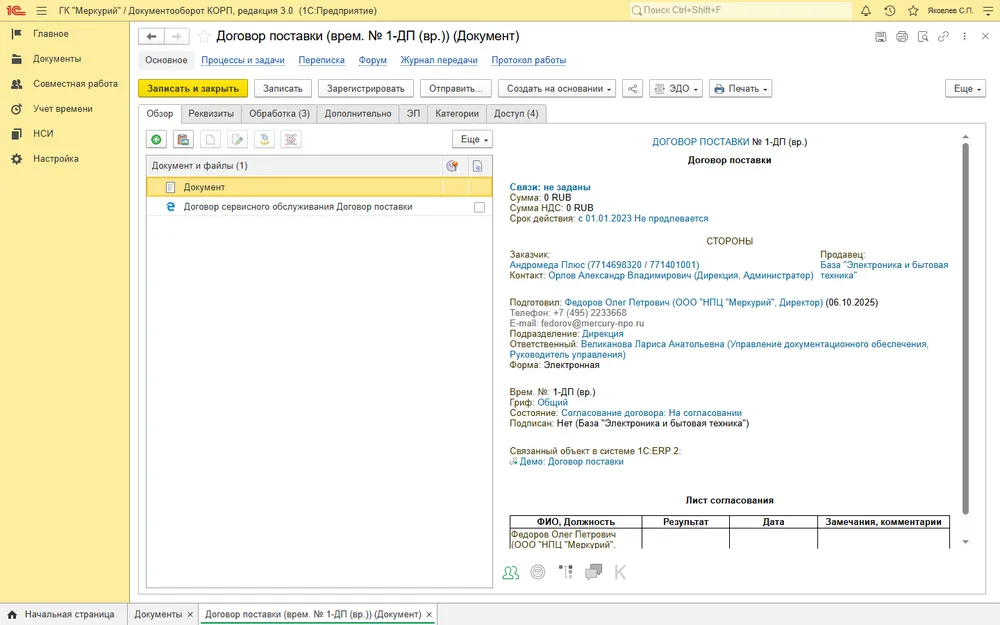Open the Процессы и задачи link
Viewport: 1000px width, 625px height.
[243, 60]
